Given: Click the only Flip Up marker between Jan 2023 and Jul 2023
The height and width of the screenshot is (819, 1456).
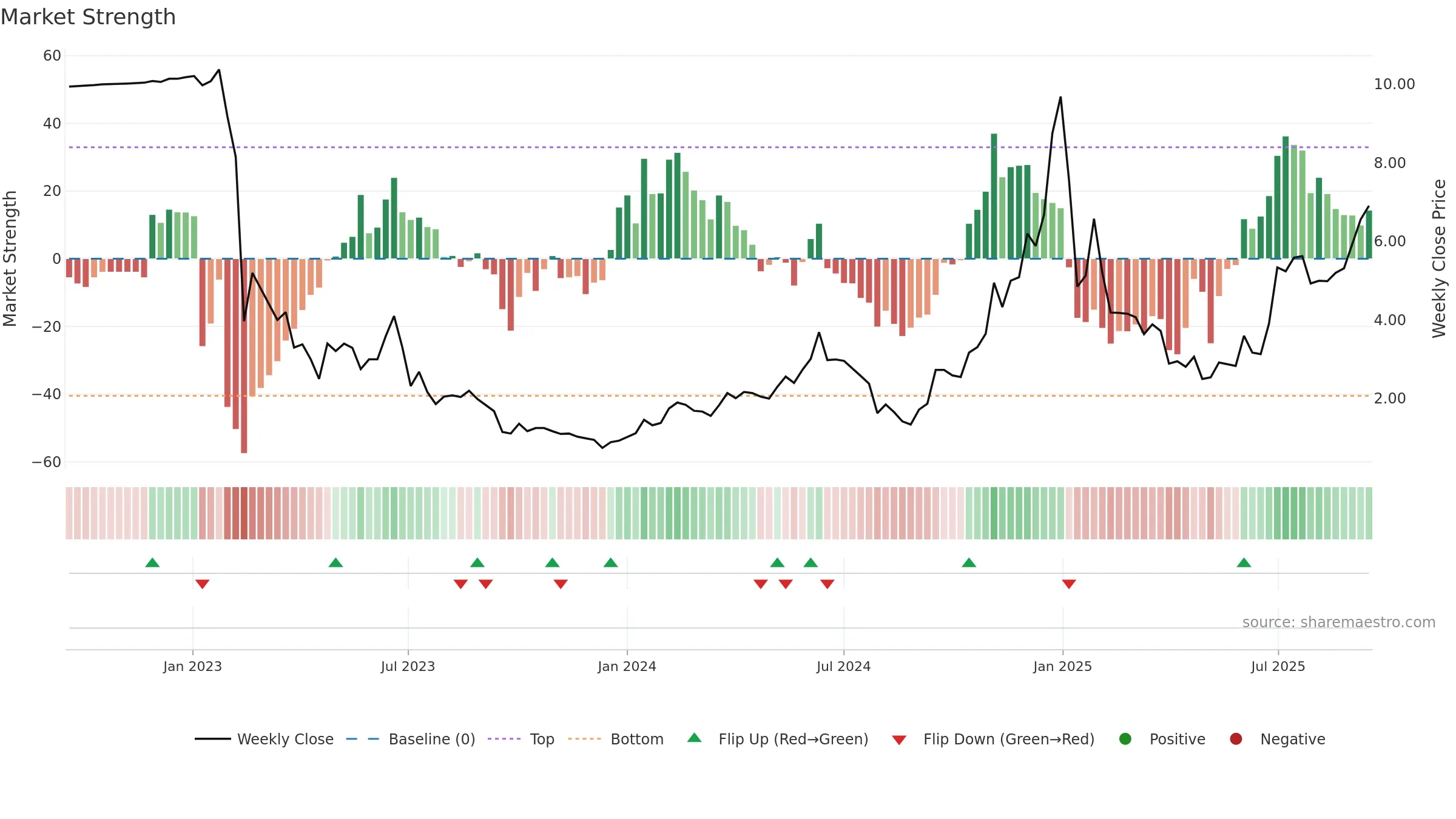Looking at the screenshot, I should pos(335,562).
